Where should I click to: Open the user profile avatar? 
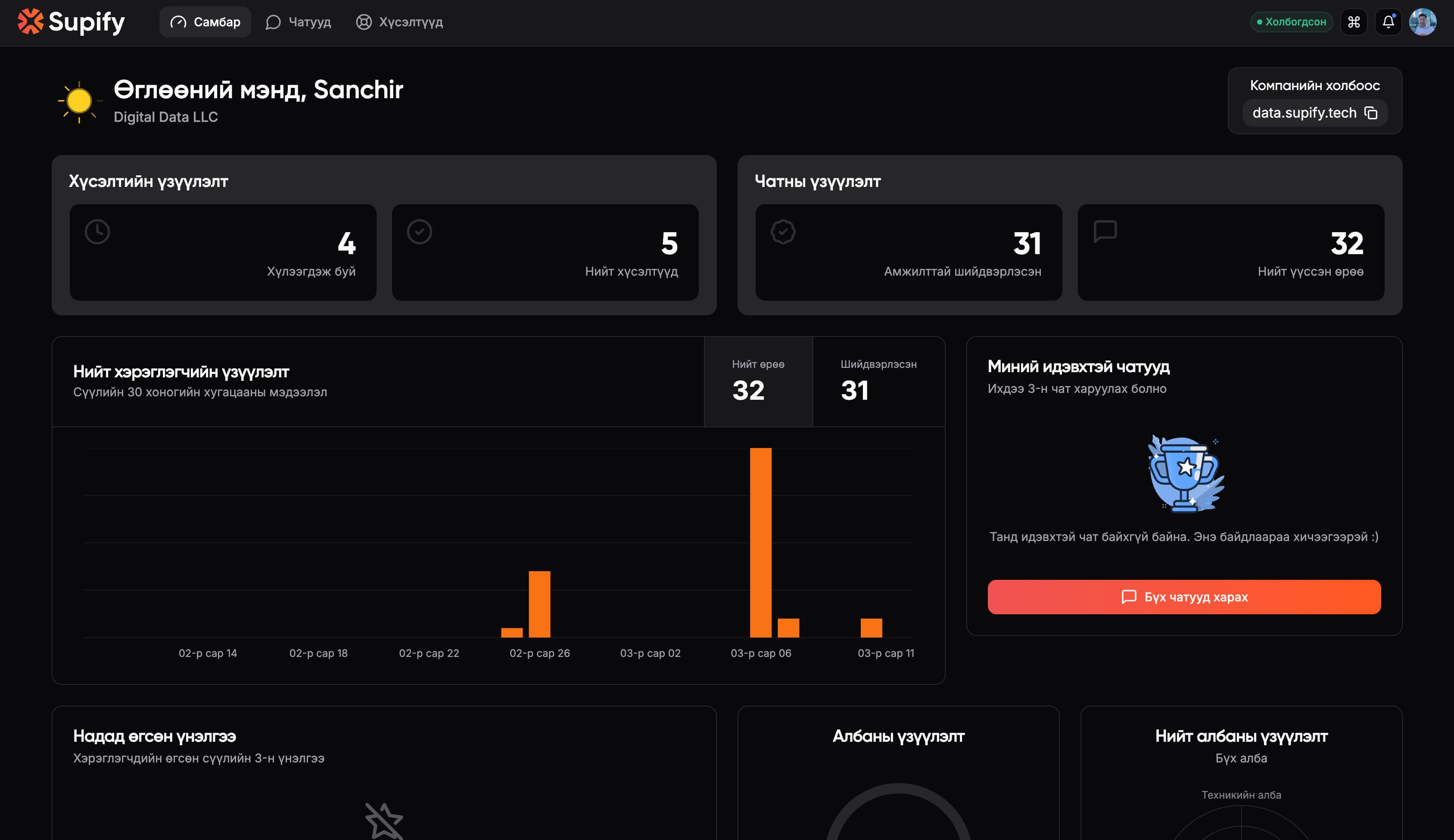1423,22
